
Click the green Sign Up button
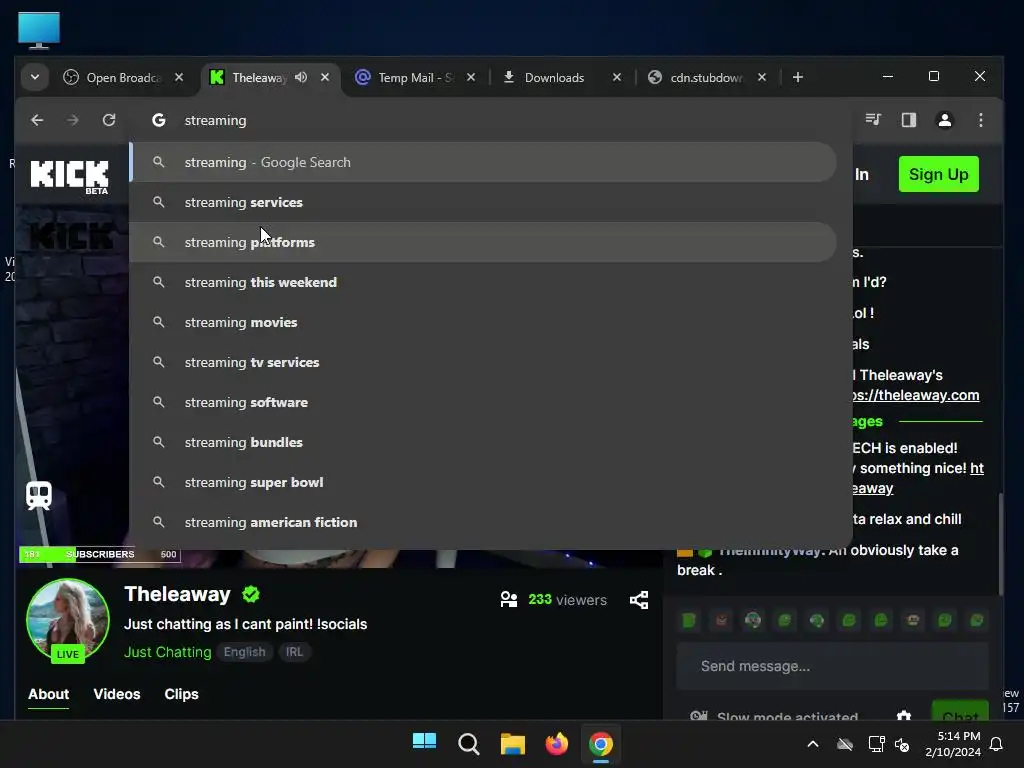click(x=938, y=174)
